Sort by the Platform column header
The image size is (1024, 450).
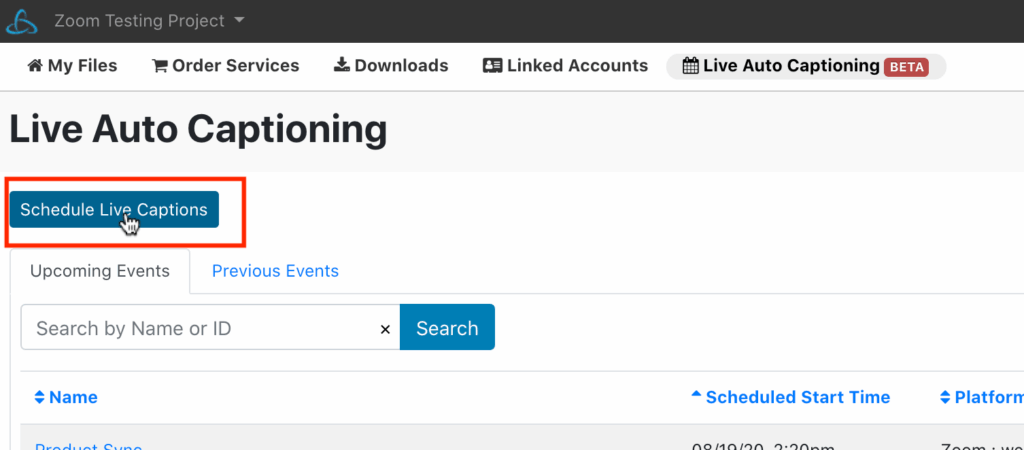(x=980, y=397)
